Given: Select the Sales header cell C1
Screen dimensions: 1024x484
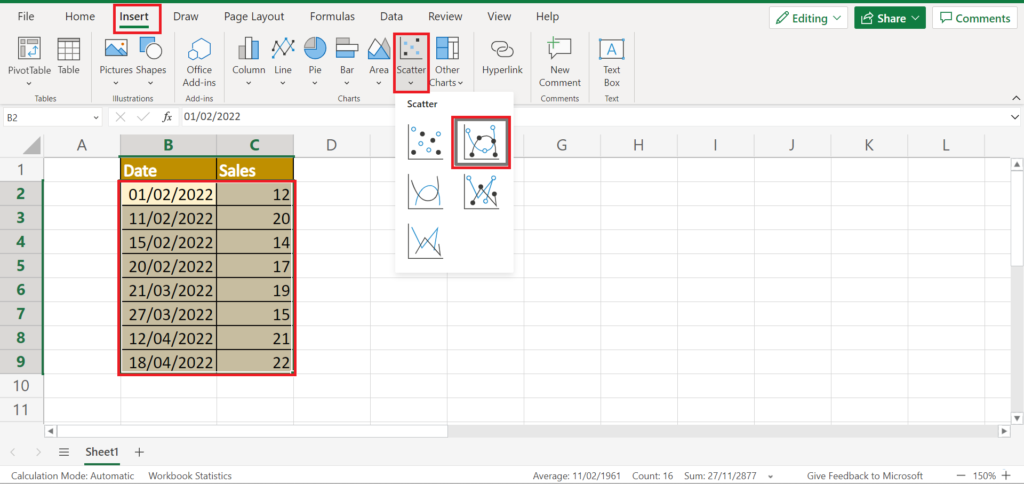Looking at the screenshot, I should tap(255, 170).
